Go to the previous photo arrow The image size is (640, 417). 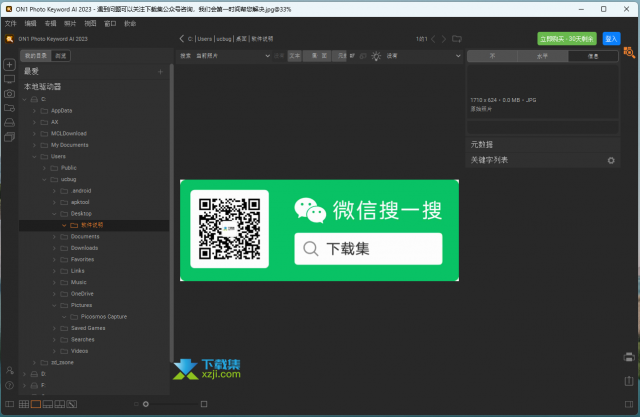[x=433, y=39]
